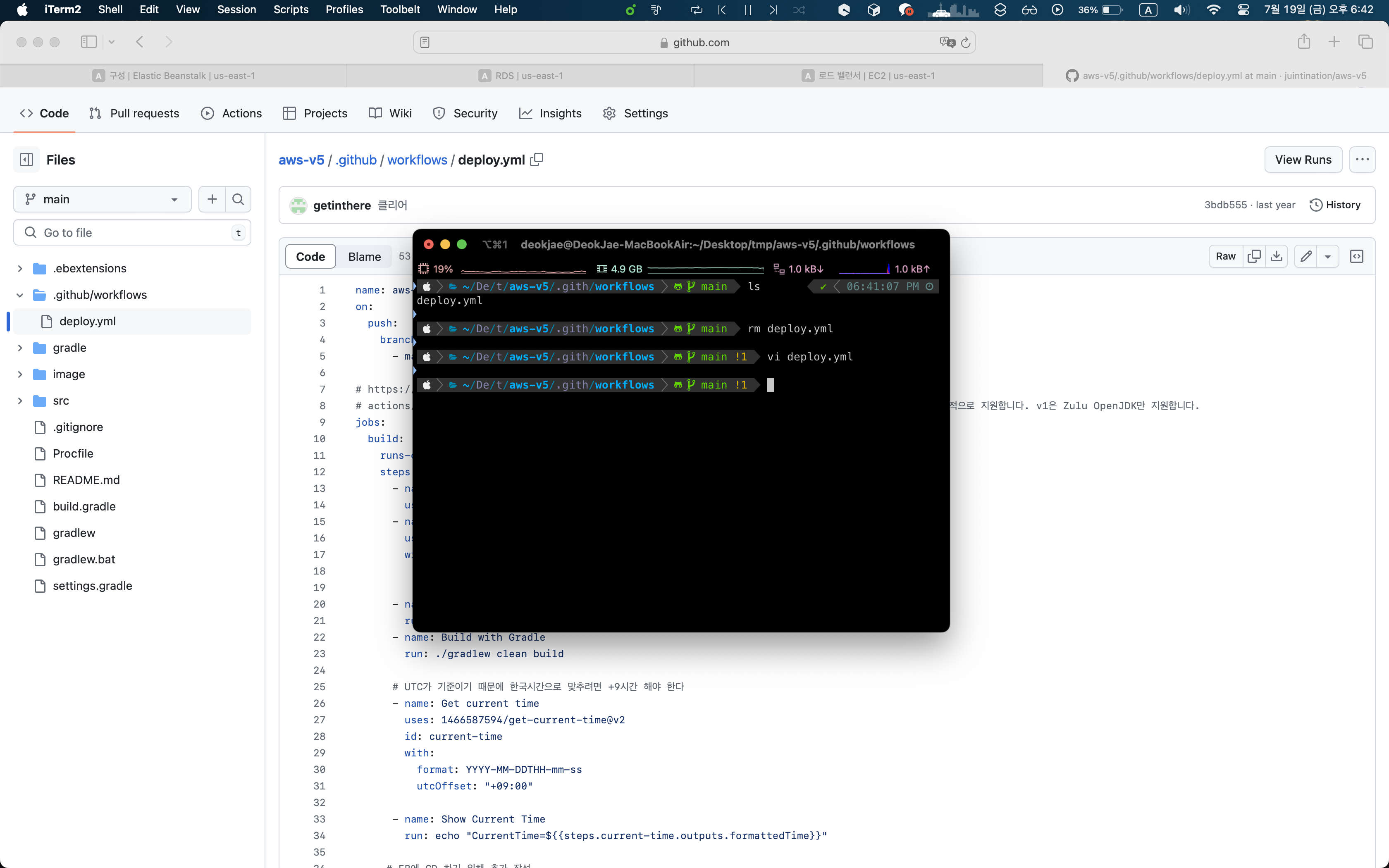1389x868 pixels.
Task: Open the edit options dropdown arrow
Action: [1327, 257]
